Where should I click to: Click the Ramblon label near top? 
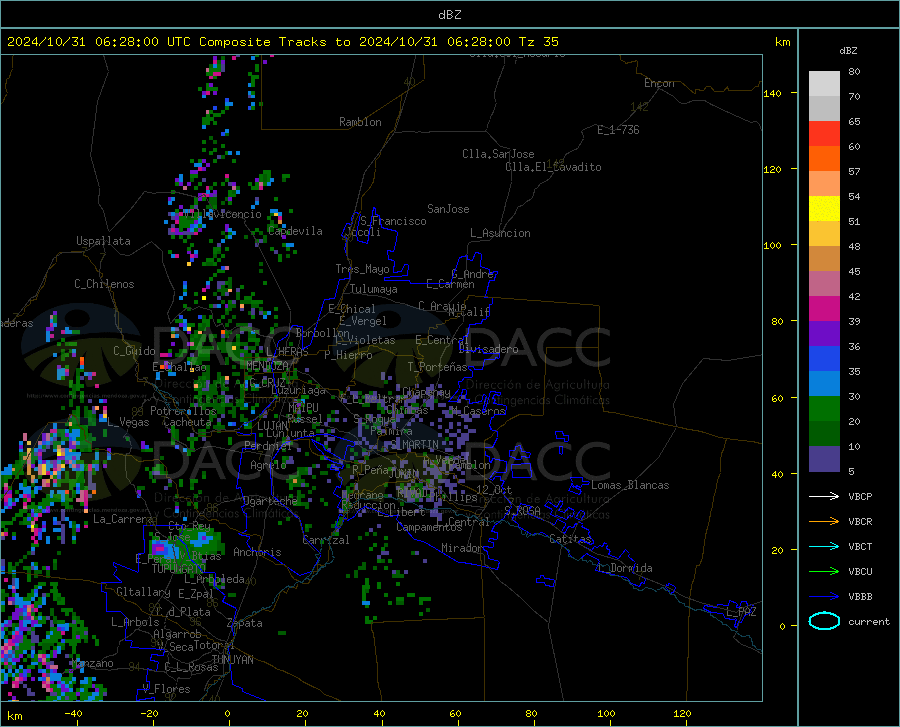pyautogui.click(x=360, y=122)
